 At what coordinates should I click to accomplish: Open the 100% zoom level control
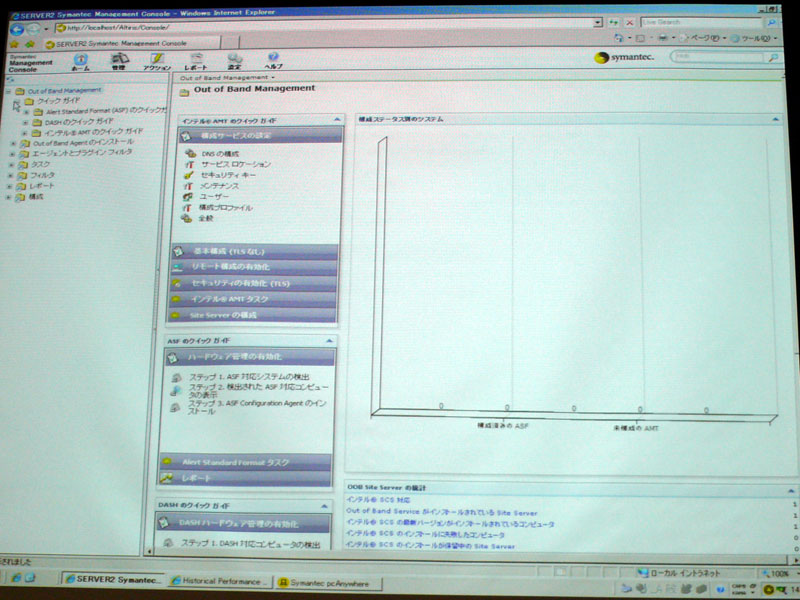tap(779, 574)
